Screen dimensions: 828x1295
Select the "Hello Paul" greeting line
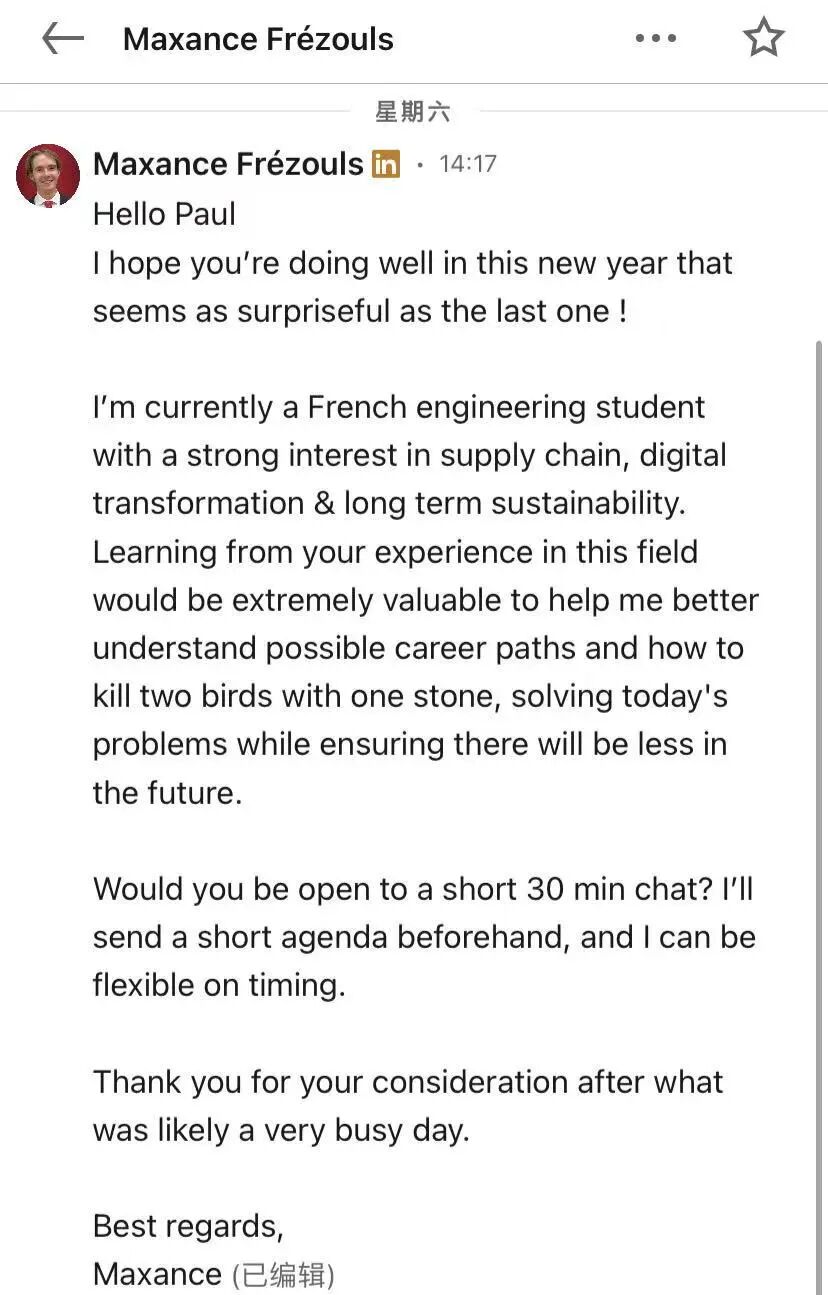[165, 214]
